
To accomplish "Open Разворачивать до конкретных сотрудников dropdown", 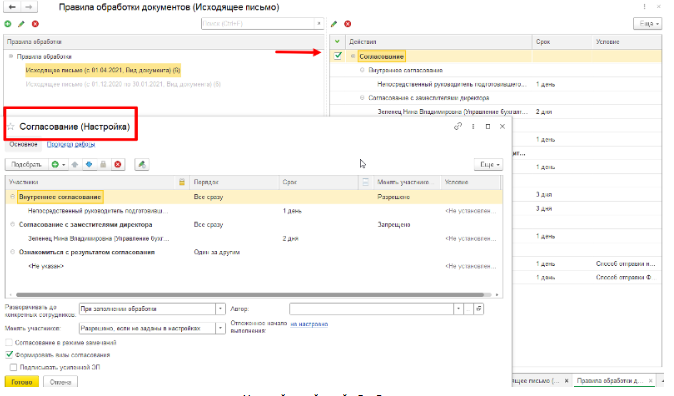I will click(x=220, y=309).
